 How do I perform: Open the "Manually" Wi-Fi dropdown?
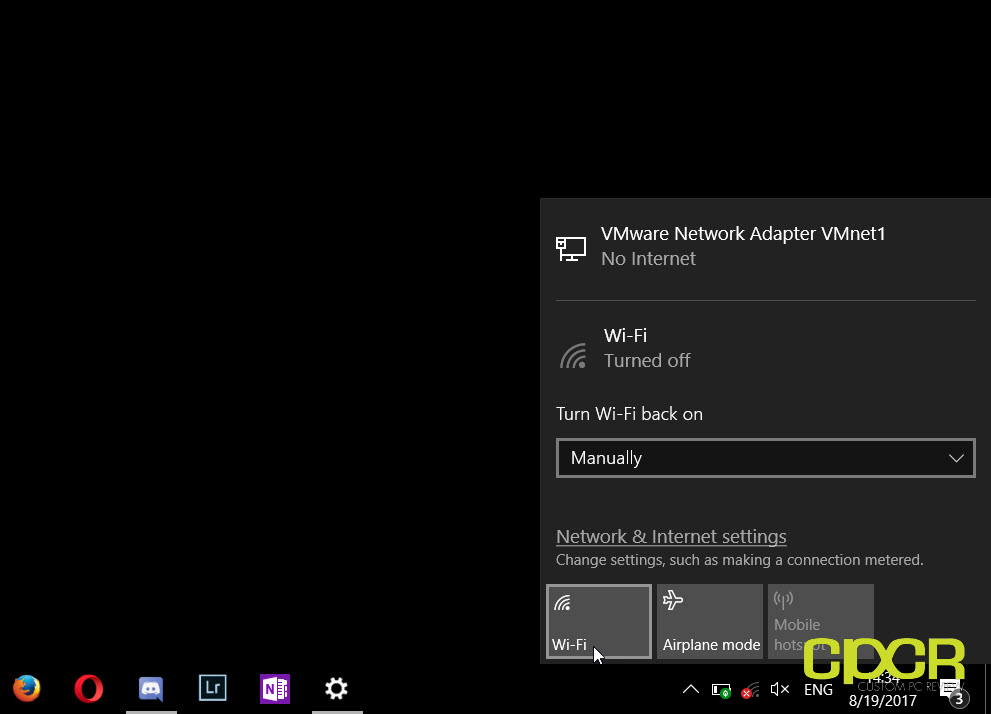765,457
